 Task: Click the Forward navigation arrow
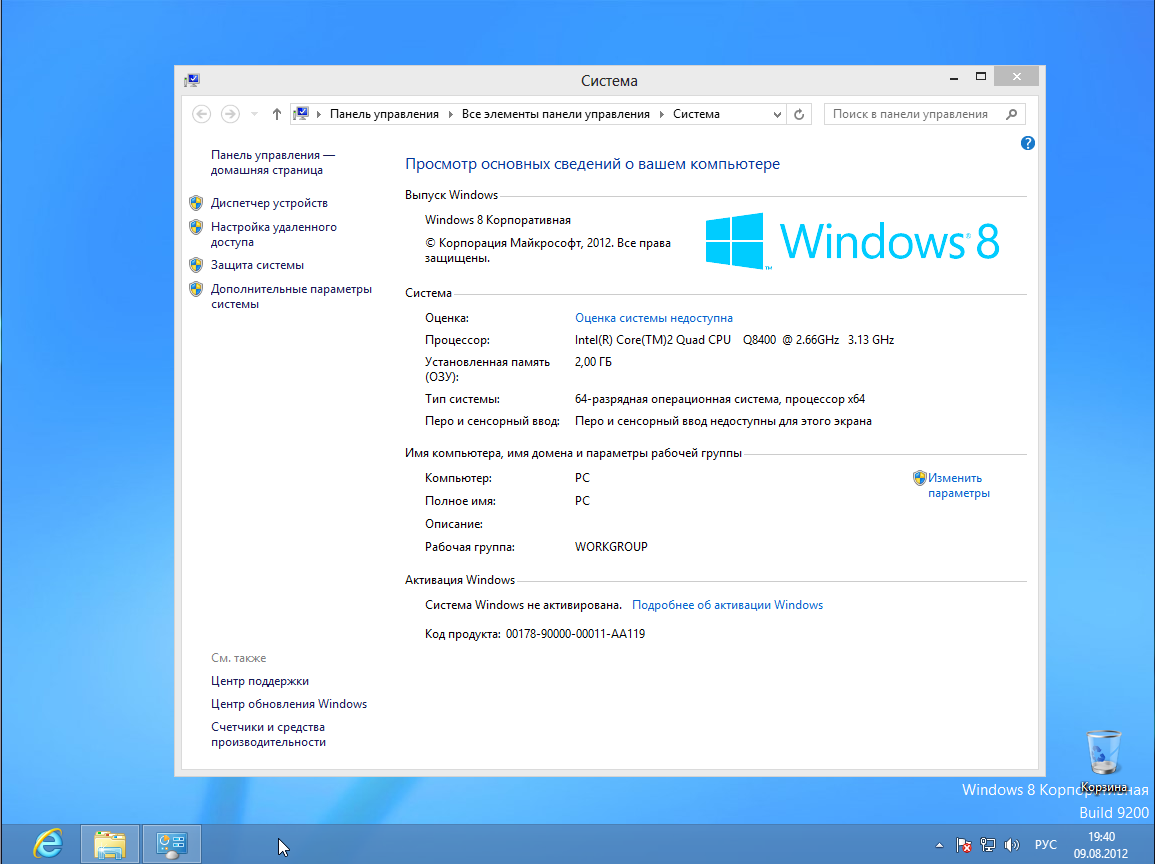pos(230,114)
